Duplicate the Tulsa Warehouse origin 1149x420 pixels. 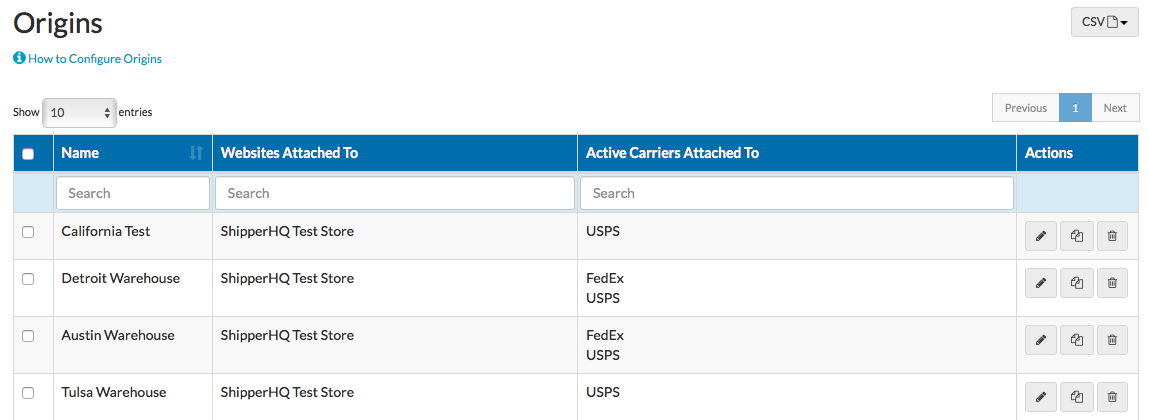pos(1076,397)
